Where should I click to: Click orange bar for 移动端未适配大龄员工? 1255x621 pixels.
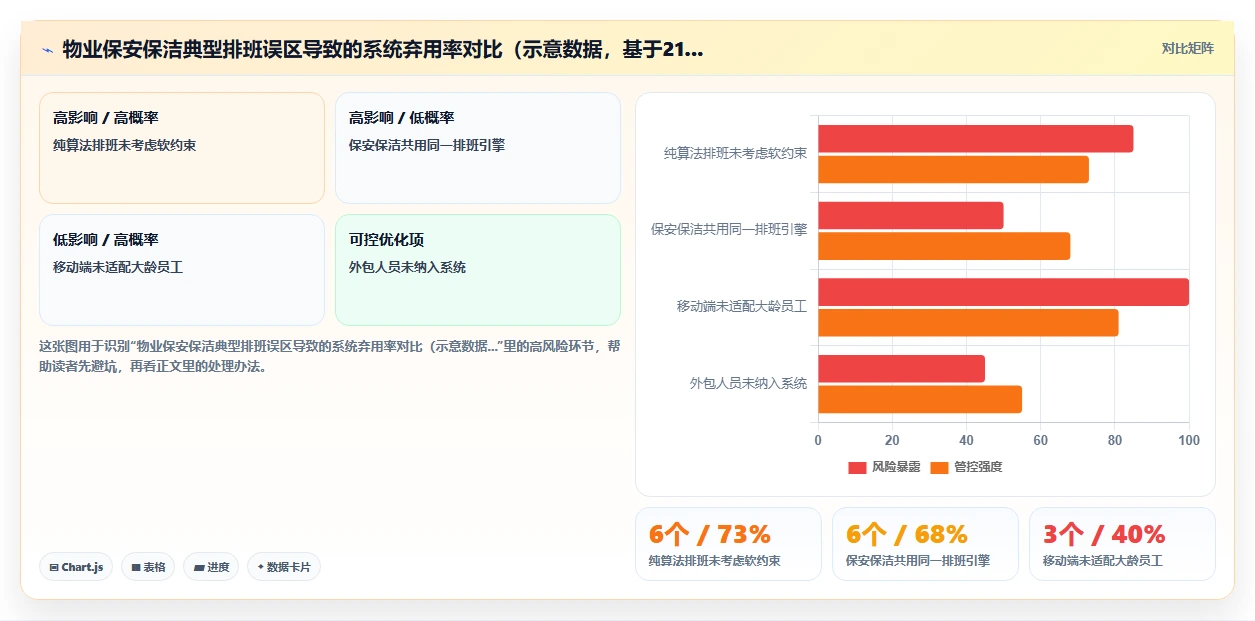[968, 323]
